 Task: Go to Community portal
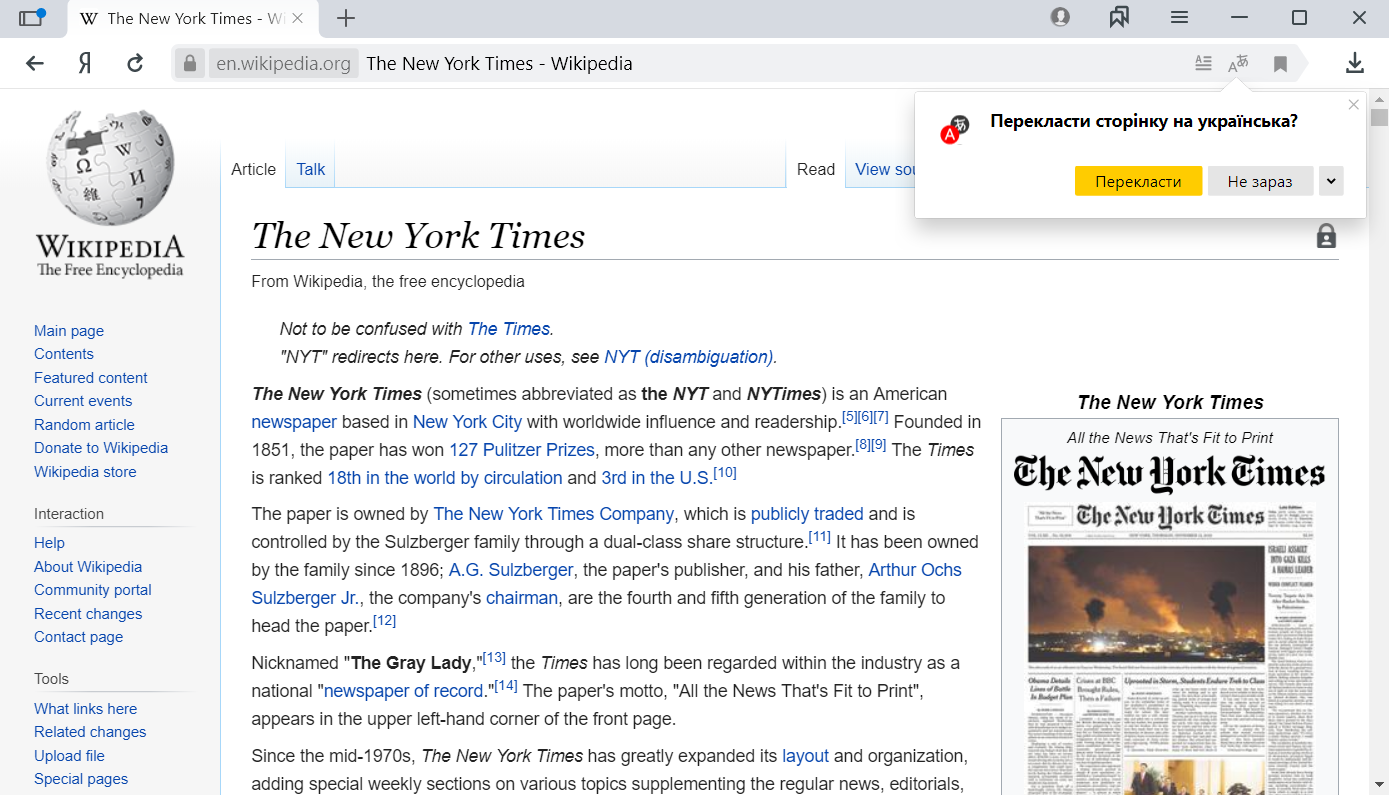click(x=93, y=590)
